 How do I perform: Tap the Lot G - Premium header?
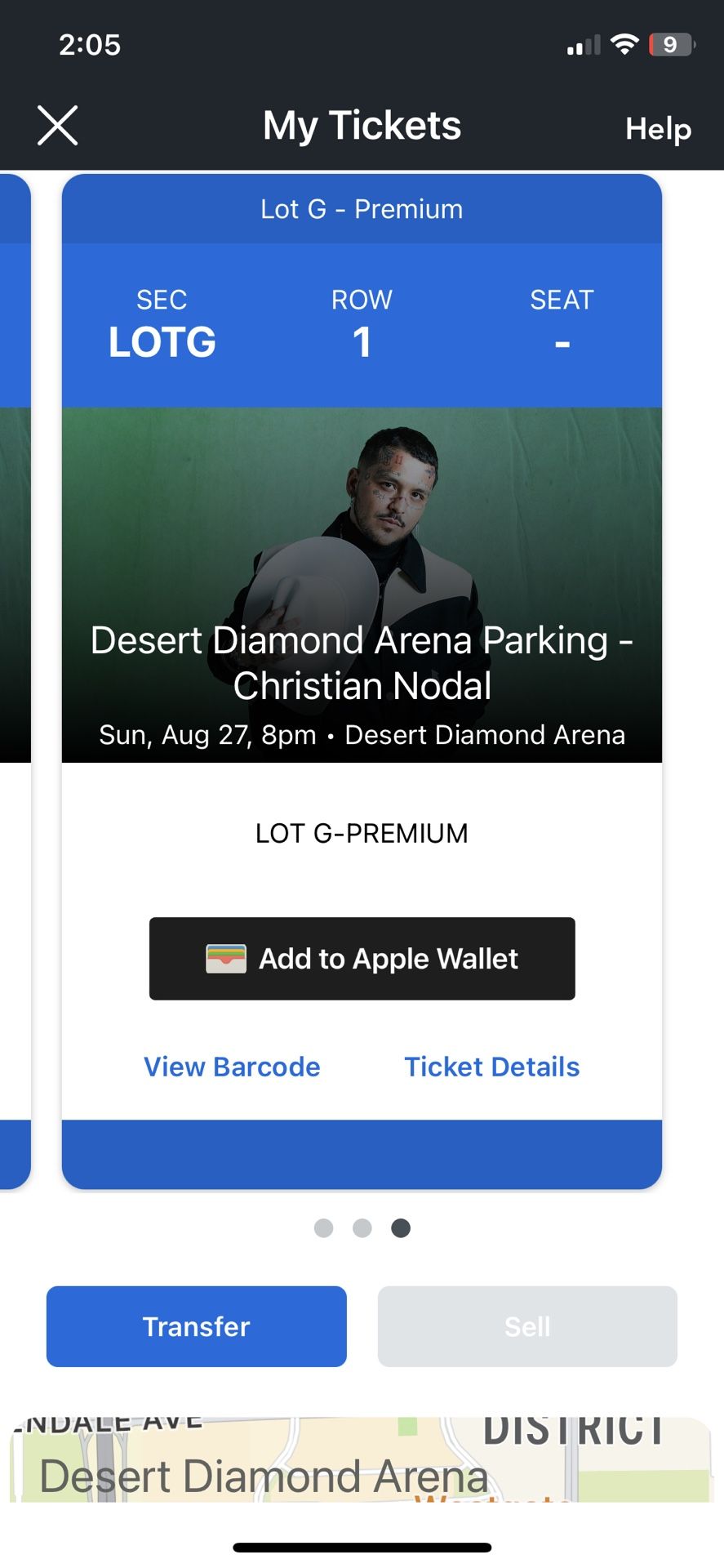[362, 209]
